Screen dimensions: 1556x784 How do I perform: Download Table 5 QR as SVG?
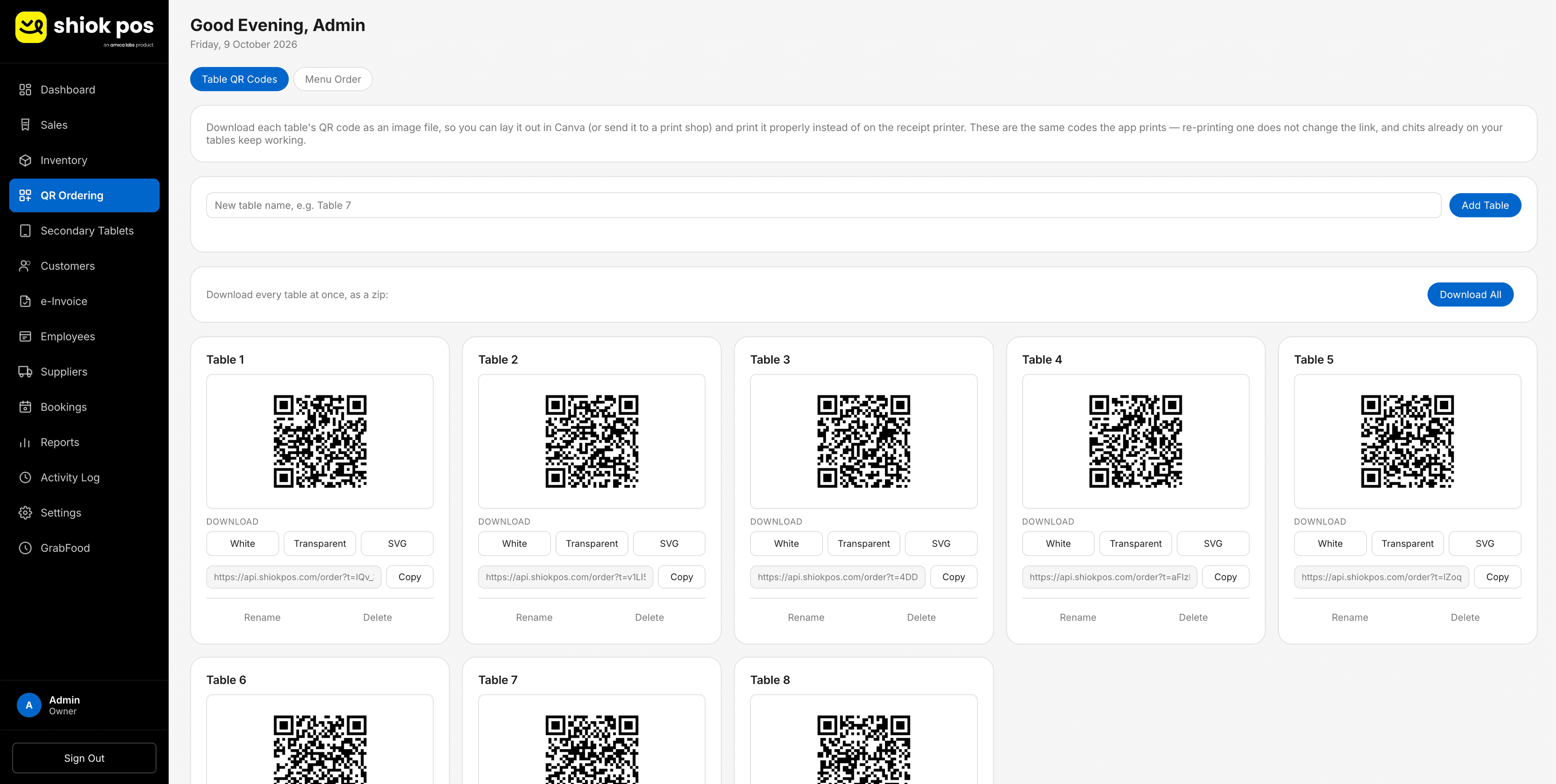tap(1485, 544)
